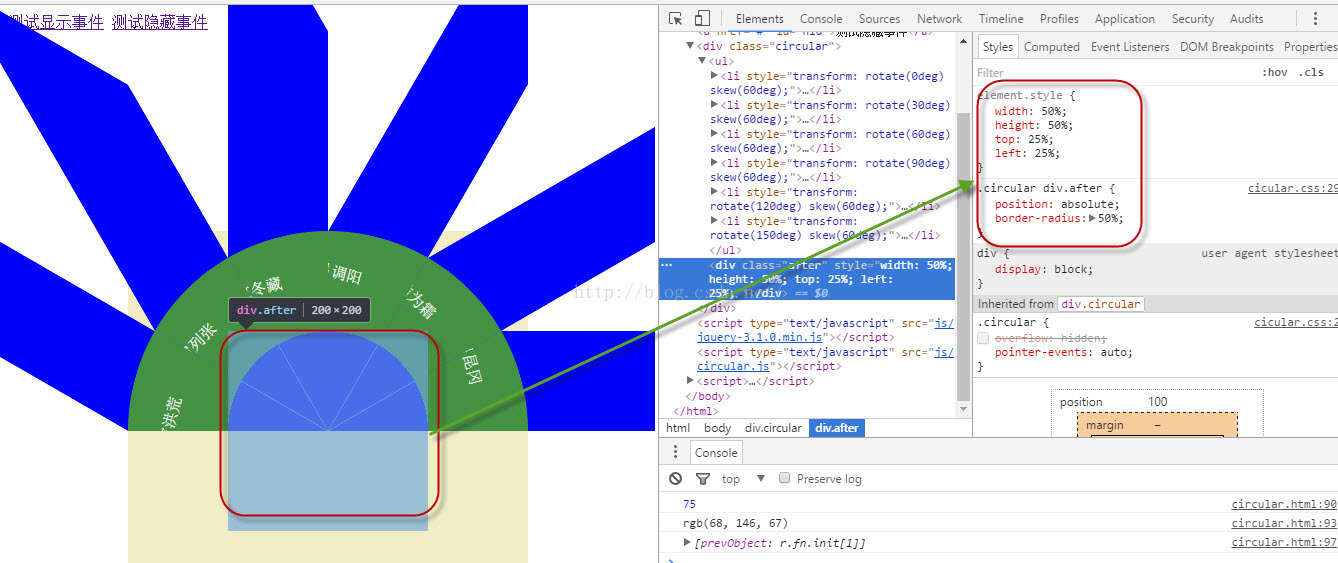The height and width of the screenshot is (563, 1338).
Task: Open circular.html:97 console source link
Action: coord(1284,543)
